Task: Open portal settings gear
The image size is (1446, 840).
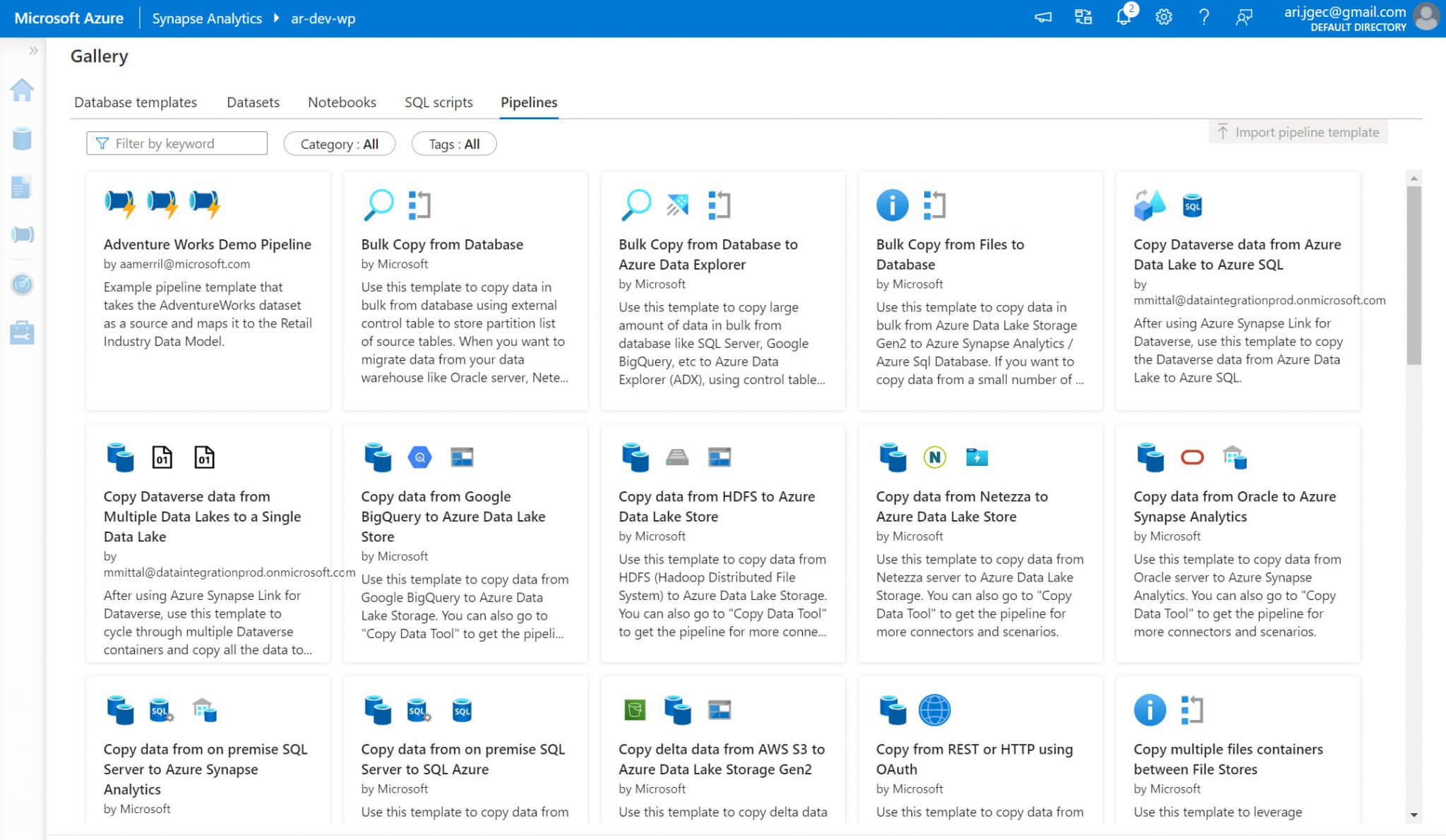Action: pyautogui.click(x=1164, y=18)
